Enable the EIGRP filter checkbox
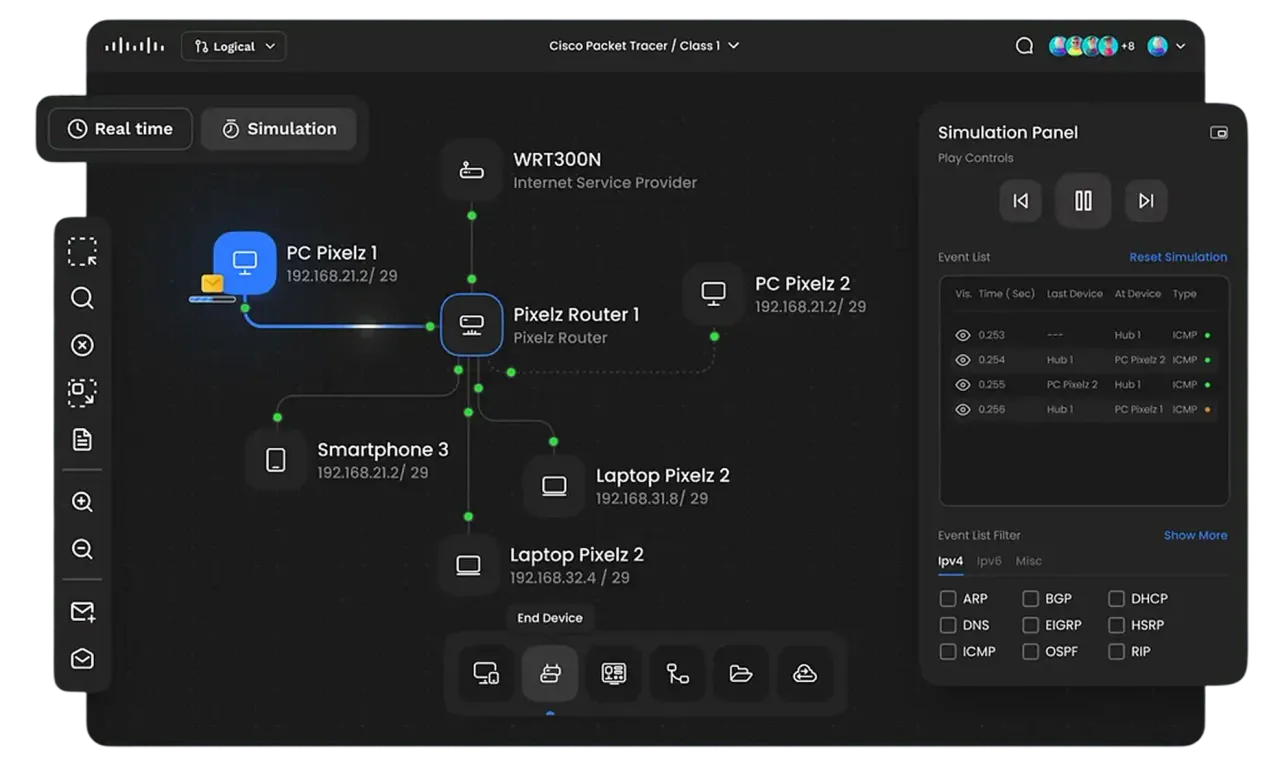Viewport: 1280px width, 776px height. (1030, 625)
